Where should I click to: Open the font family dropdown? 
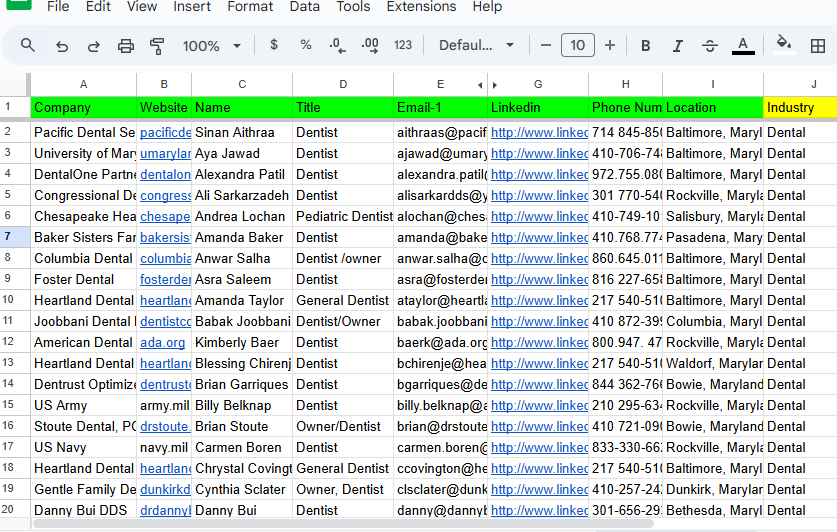click(x=476, y=45)
